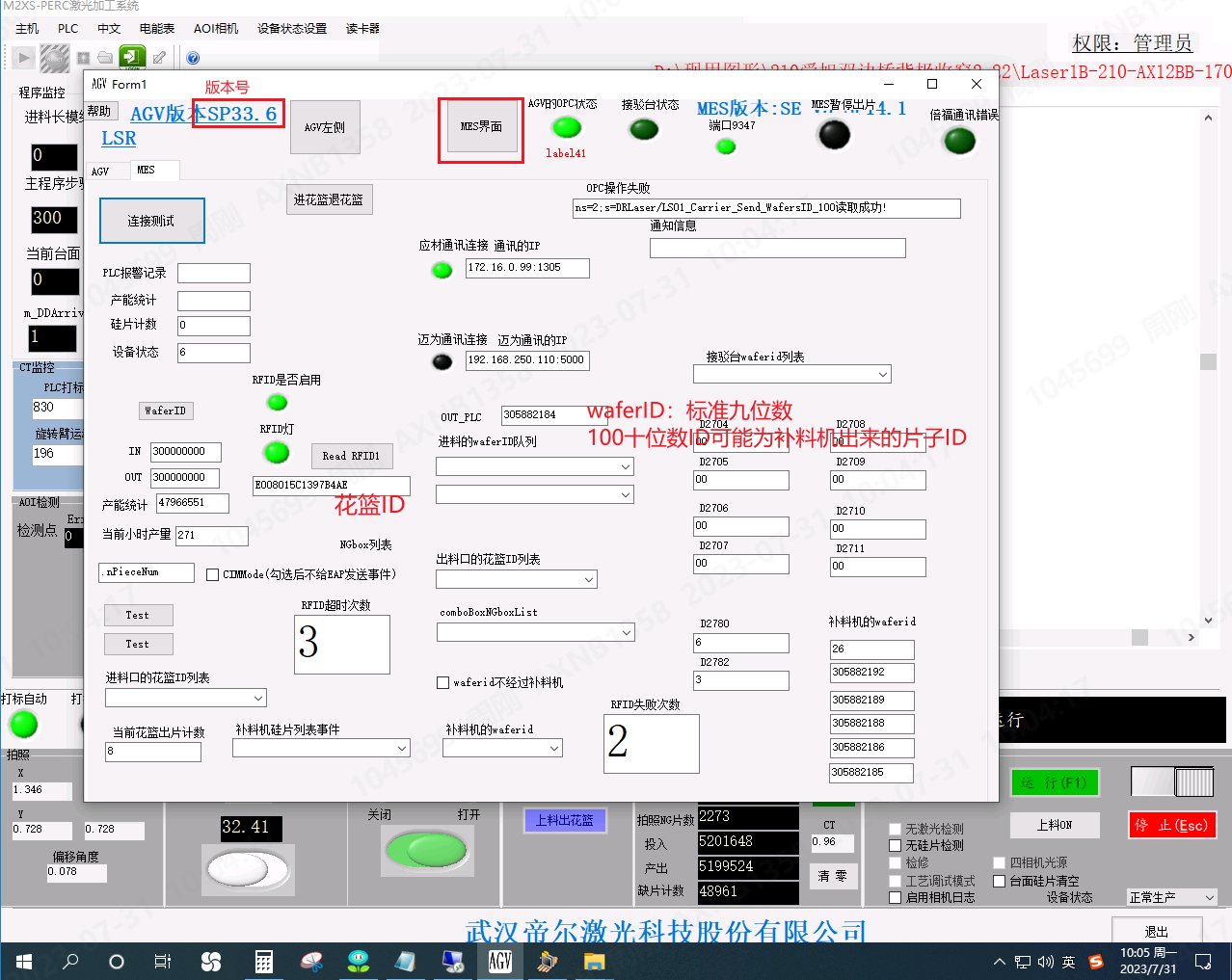Click the AGV与OPC状态 green indicator
Viewport: 1232px width, 980px height.
pos(566,127)
